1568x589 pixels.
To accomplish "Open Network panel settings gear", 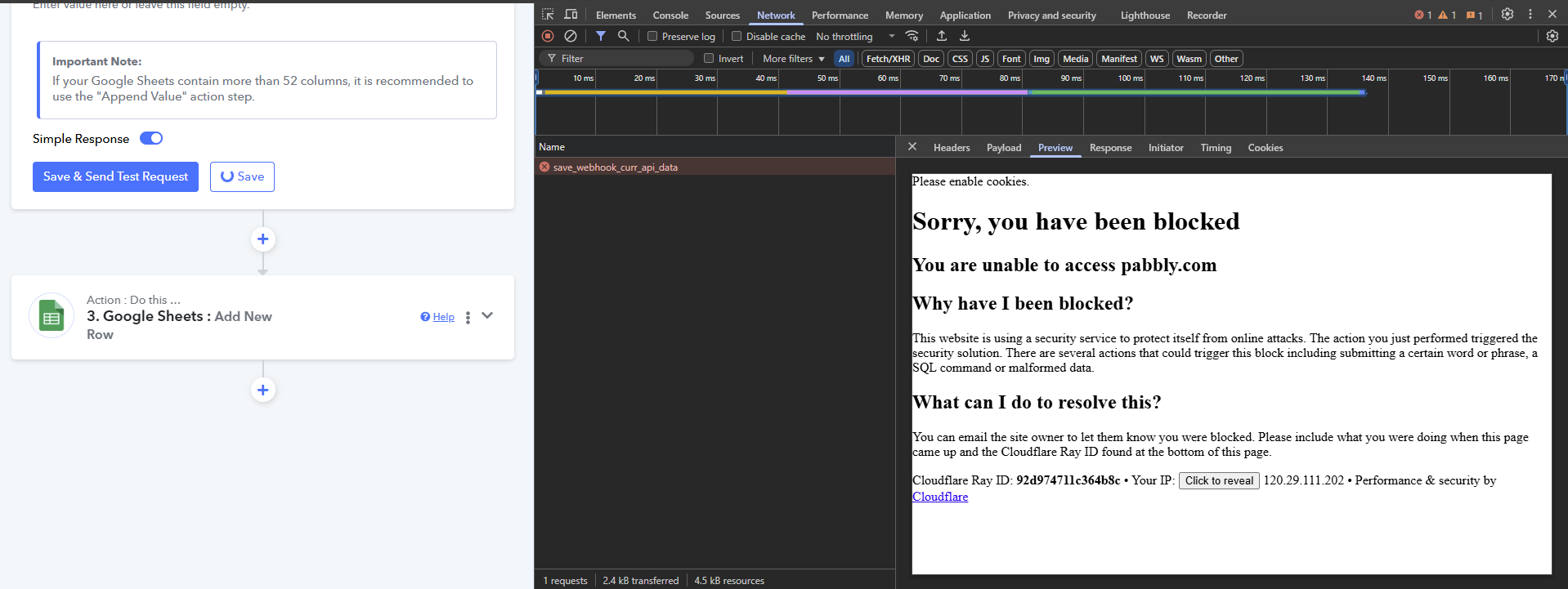I will point(1552,36).
